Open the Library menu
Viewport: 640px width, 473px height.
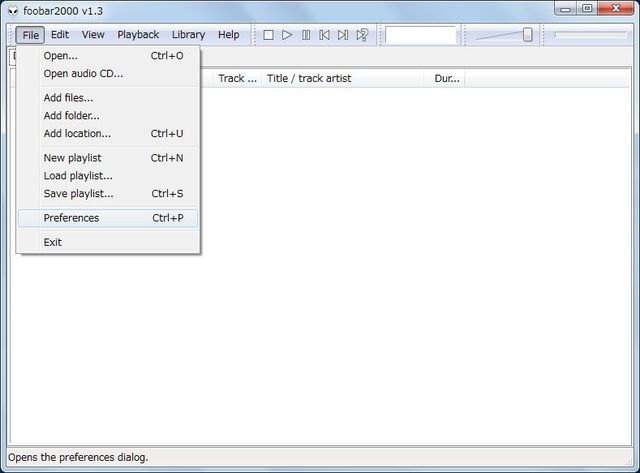pos(188,35)
